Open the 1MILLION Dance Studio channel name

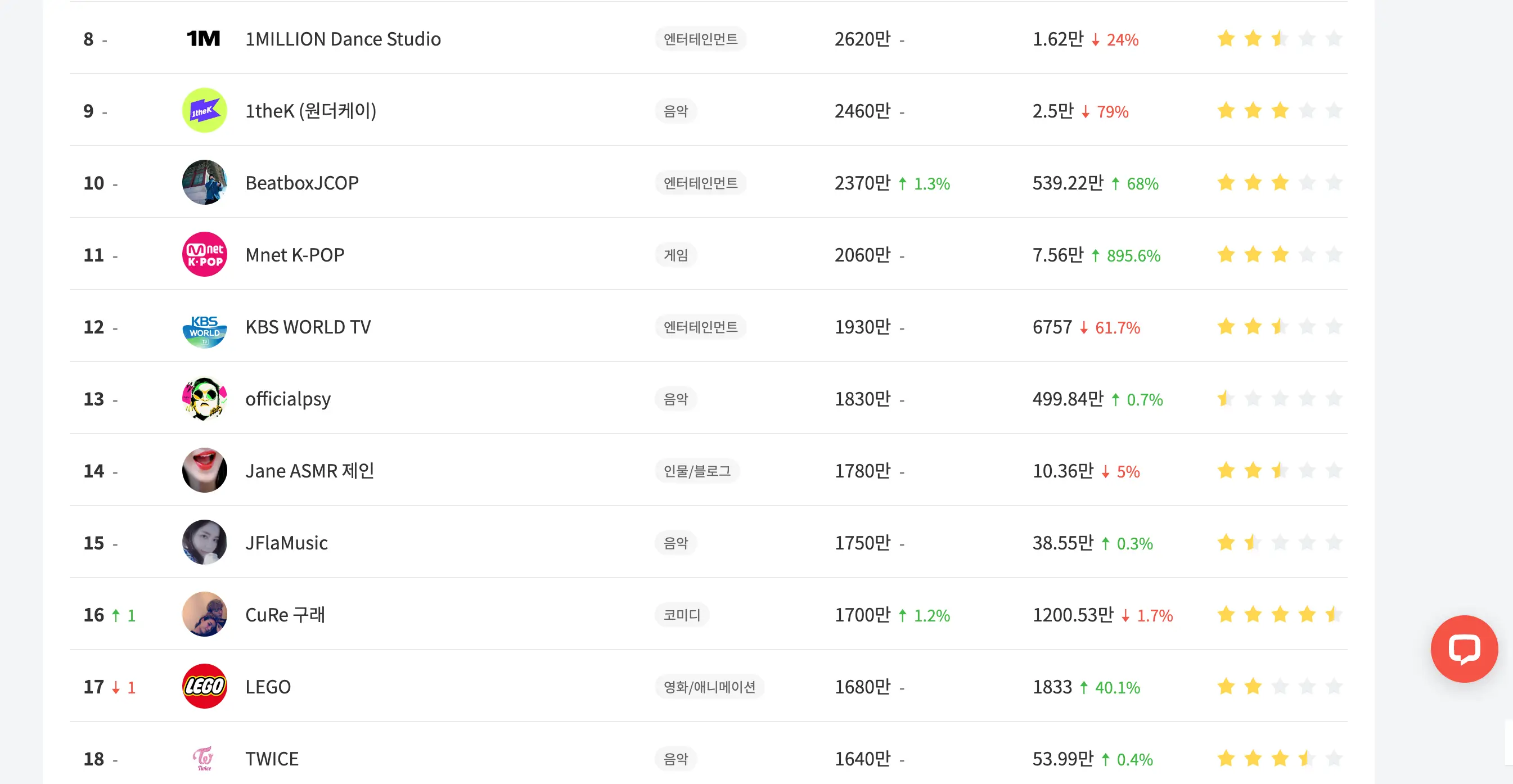tap(343, 39)
